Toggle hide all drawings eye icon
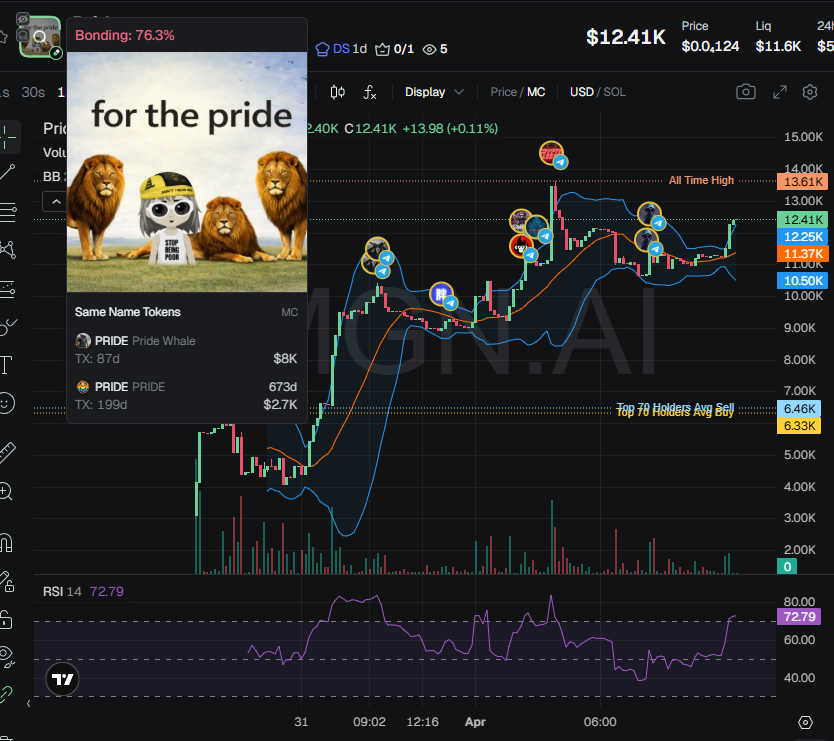834x741 pixels. pyautogui.click(x=6, y=656)
